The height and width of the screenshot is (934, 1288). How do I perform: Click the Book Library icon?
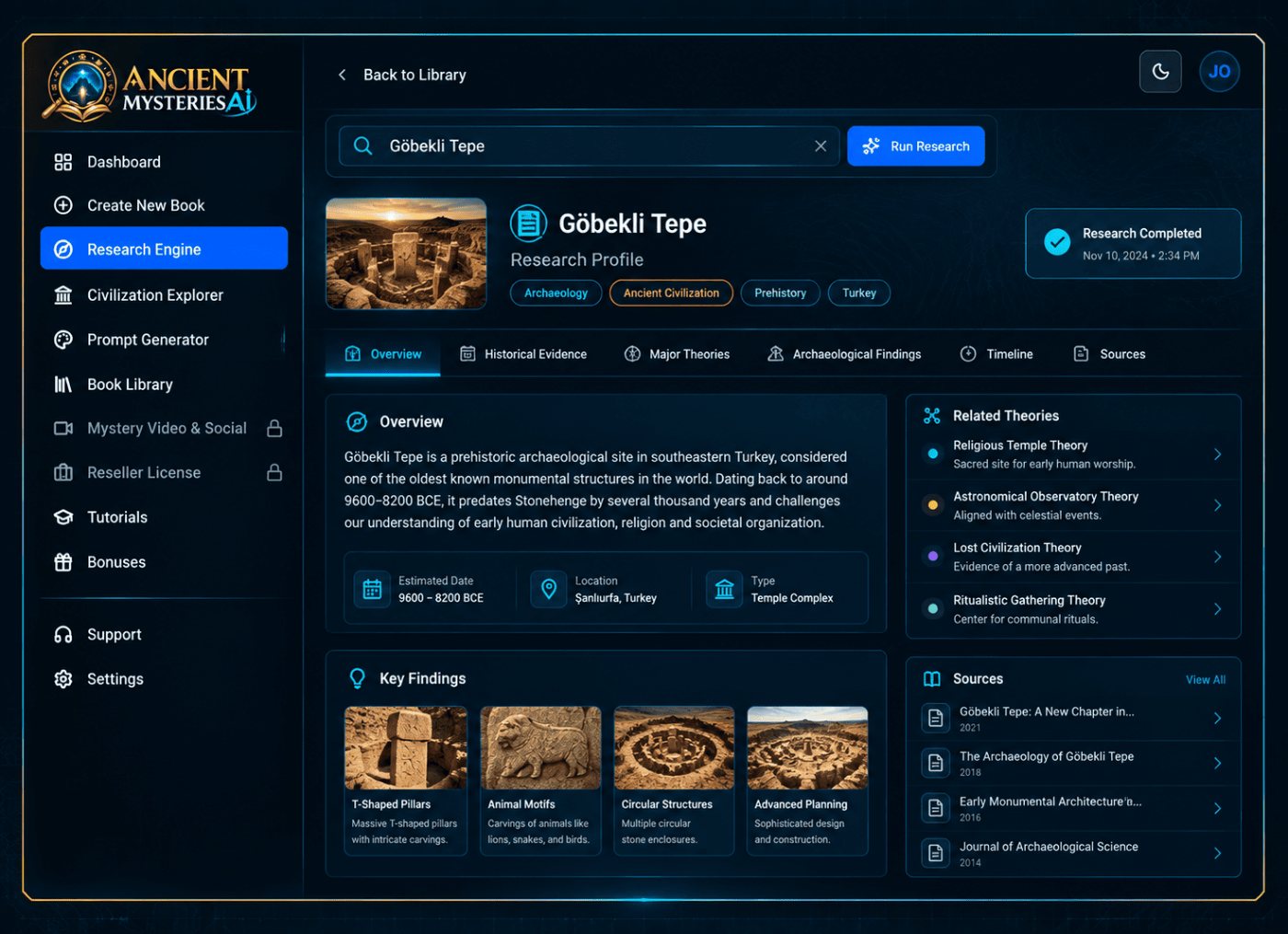63,385
